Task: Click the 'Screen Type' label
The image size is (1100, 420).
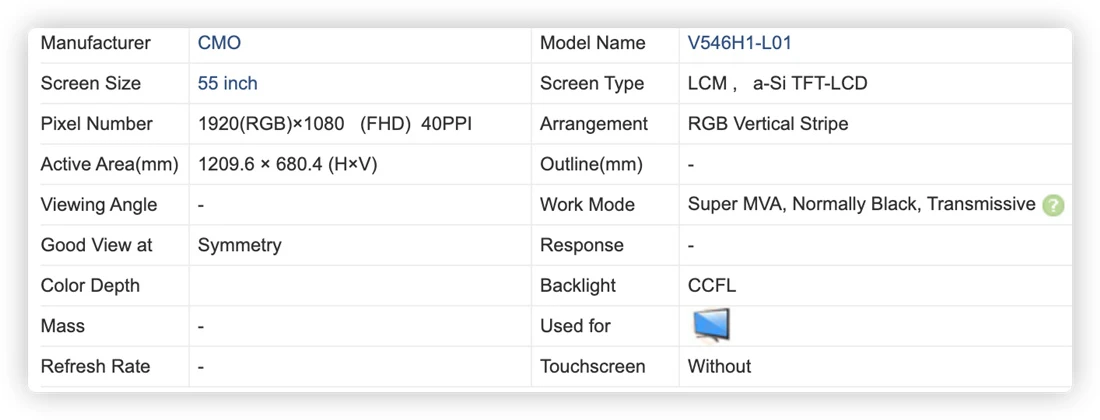Action: pos(591,83)
